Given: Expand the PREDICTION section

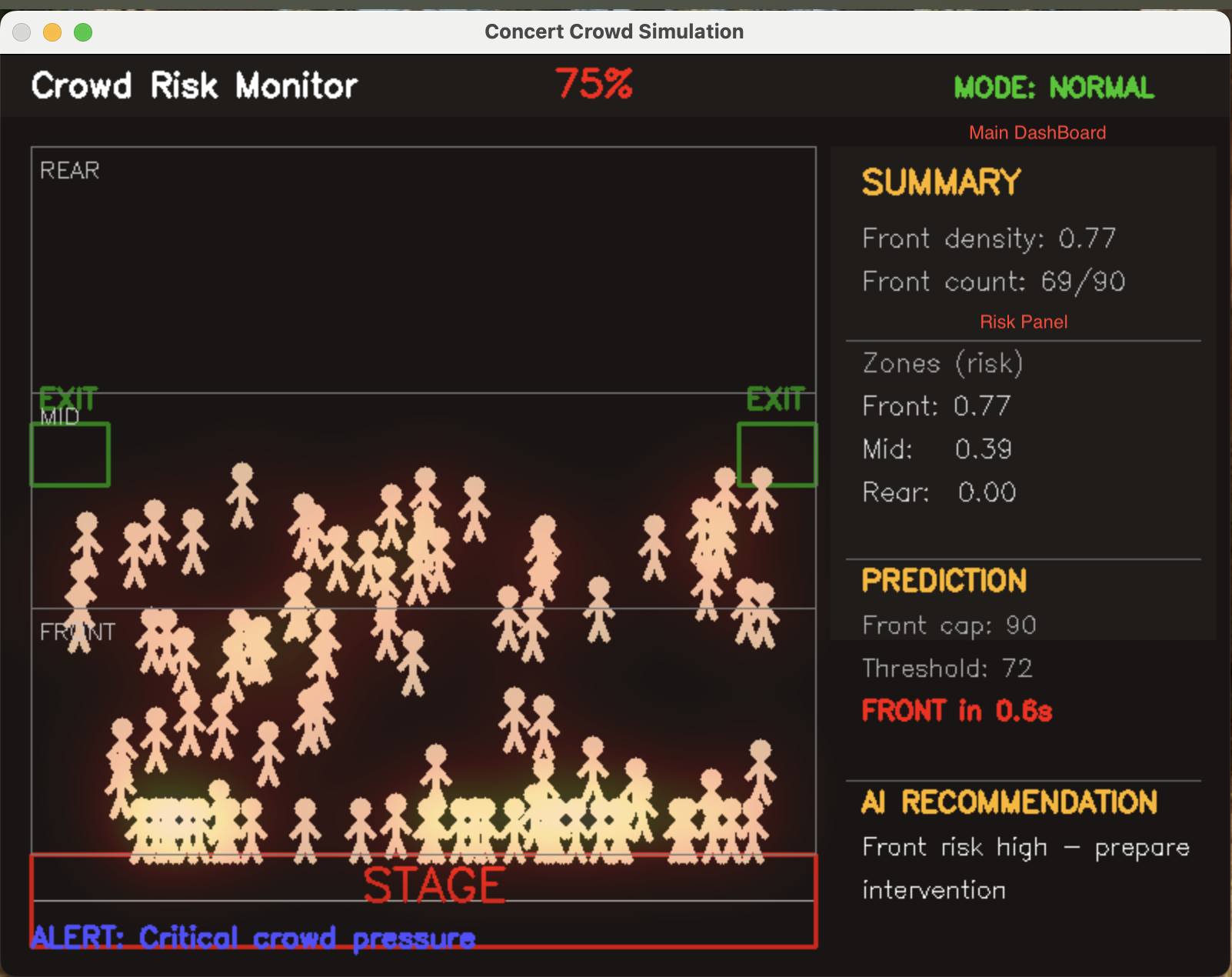Looking at the screenshot, I should tap(944, 581).
